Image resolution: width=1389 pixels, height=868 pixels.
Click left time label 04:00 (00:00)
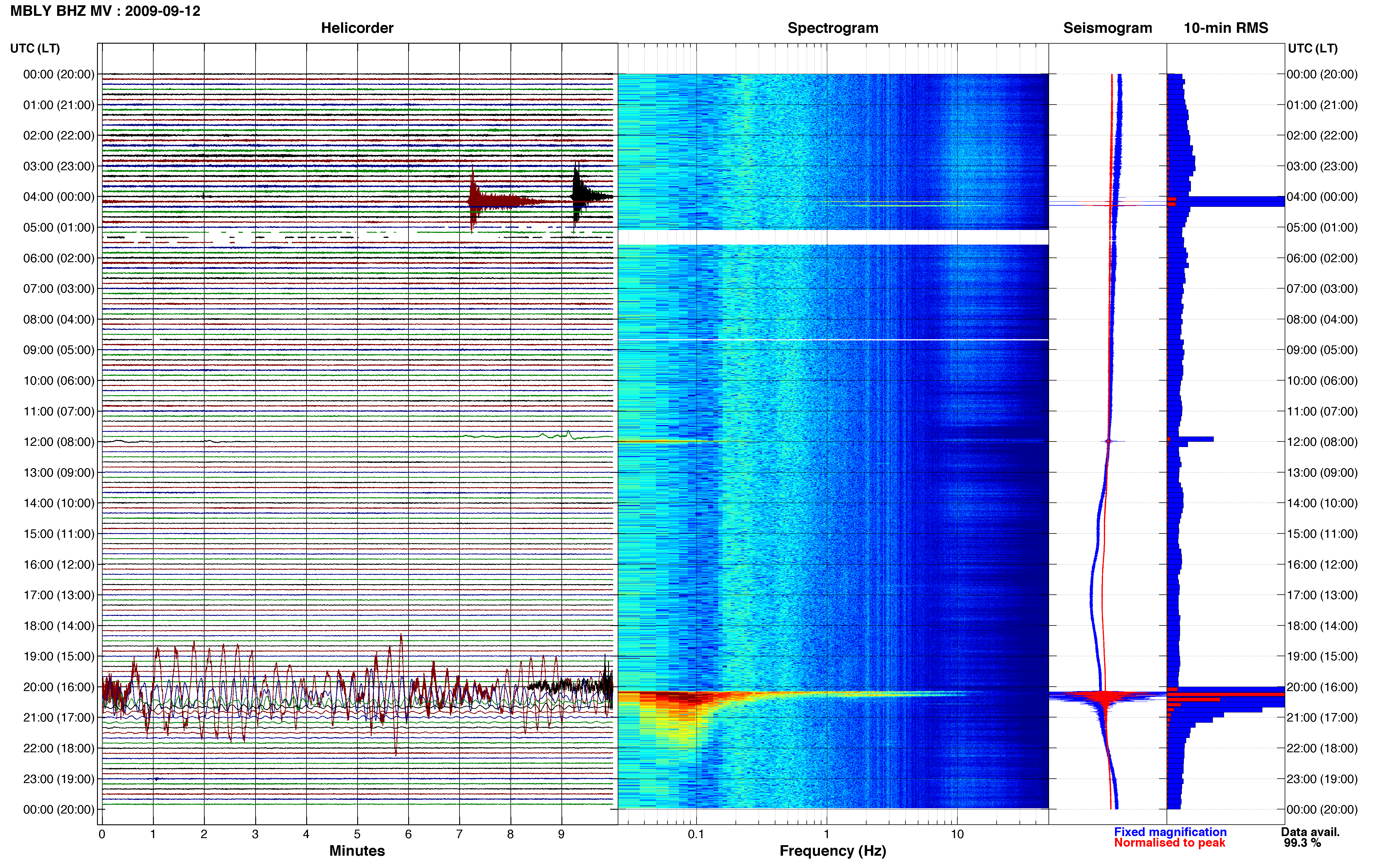(59, 197)
